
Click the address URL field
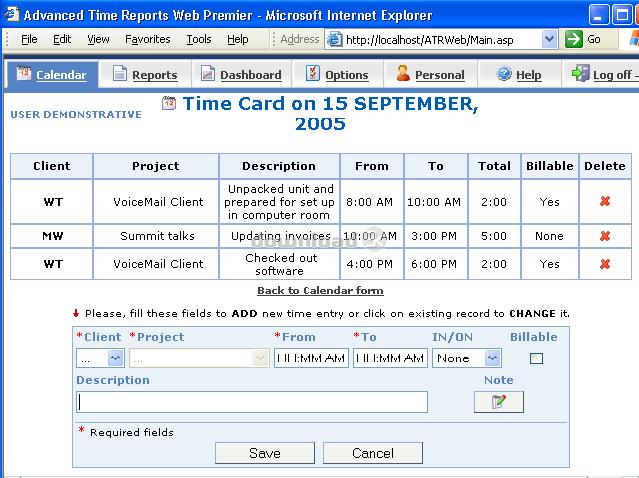point(443,40)
